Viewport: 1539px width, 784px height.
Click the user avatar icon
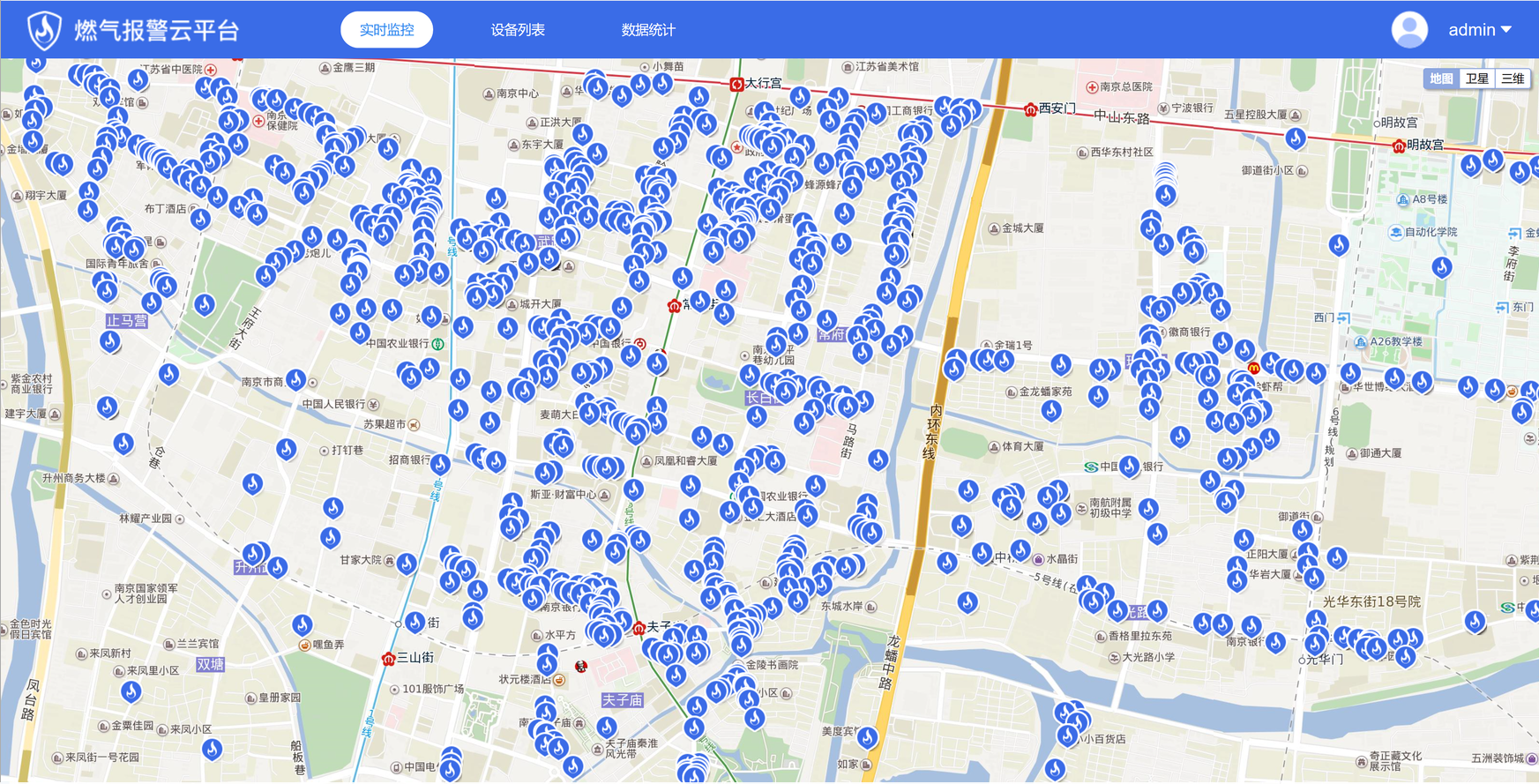coord(1409,30)
